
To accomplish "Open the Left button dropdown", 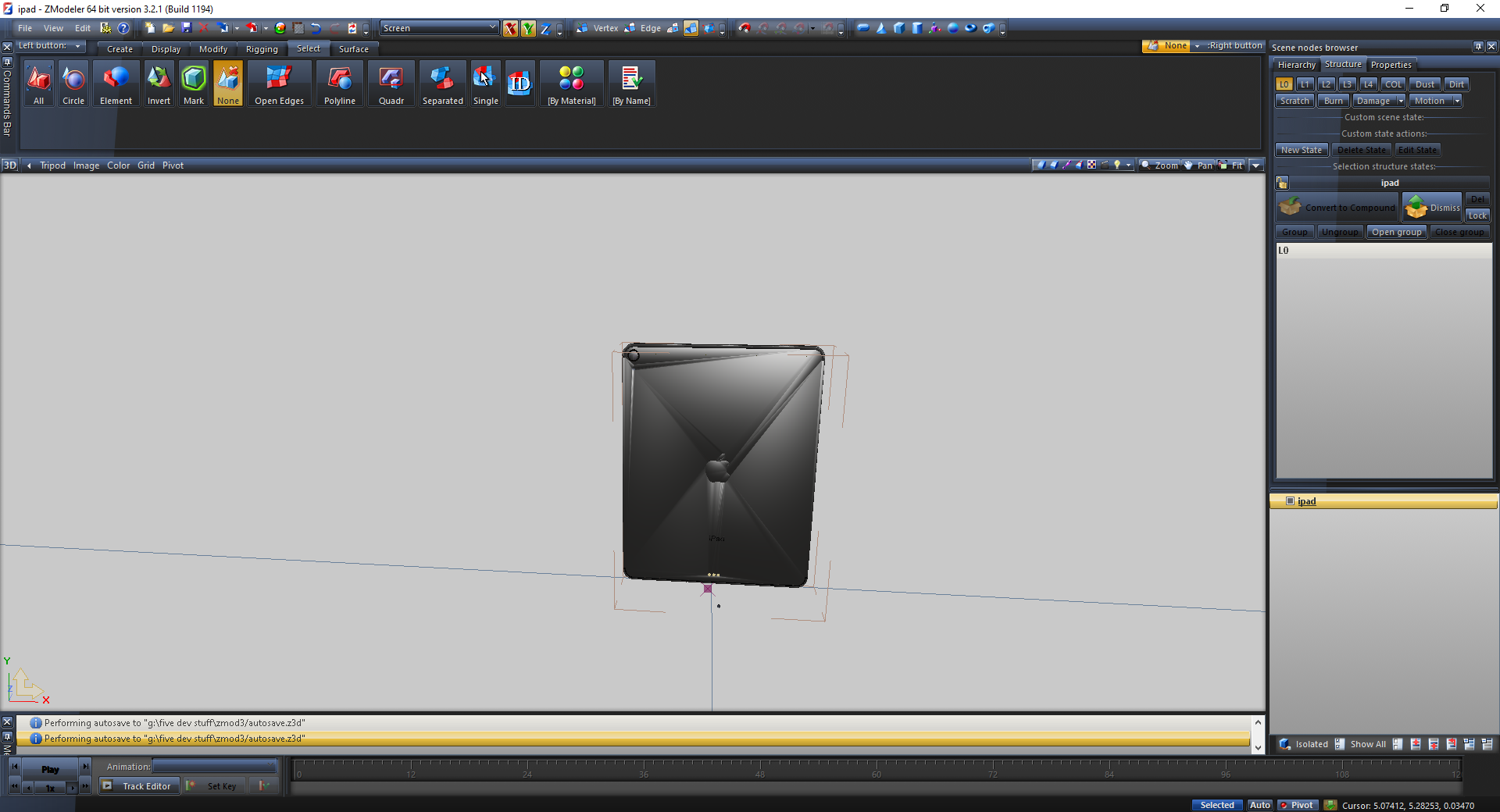I will pyautogui.click(x=50, y=46).
